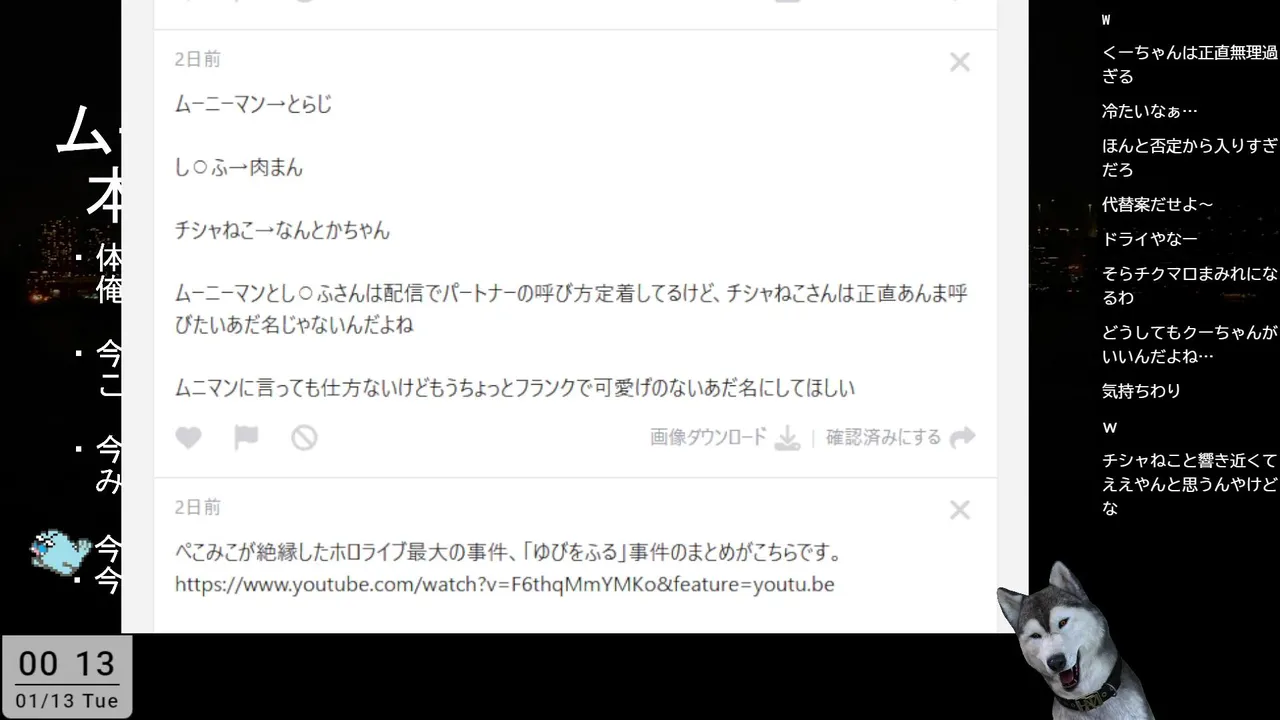Report the message using the flag icon
This screenshot has width=1280, height=720.
(246, 438)
